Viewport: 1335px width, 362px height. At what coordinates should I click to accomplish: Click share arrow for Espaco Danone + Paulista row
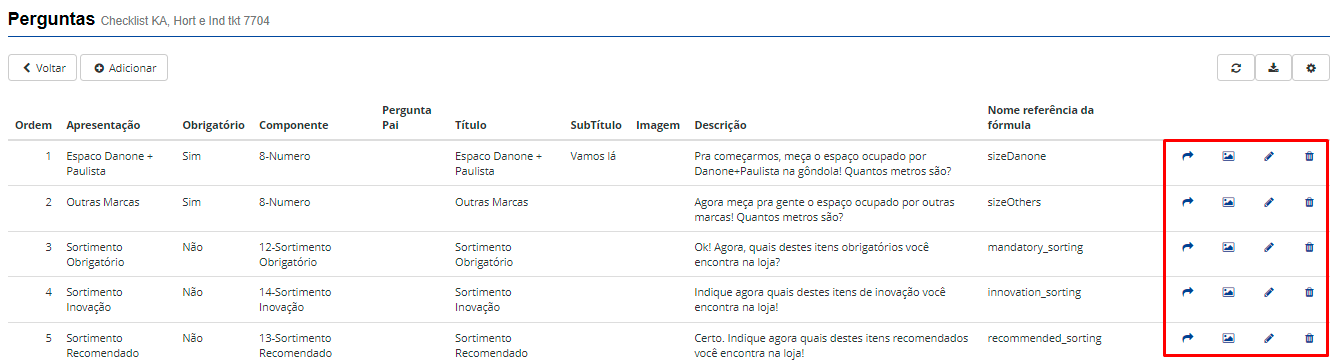1188,156
